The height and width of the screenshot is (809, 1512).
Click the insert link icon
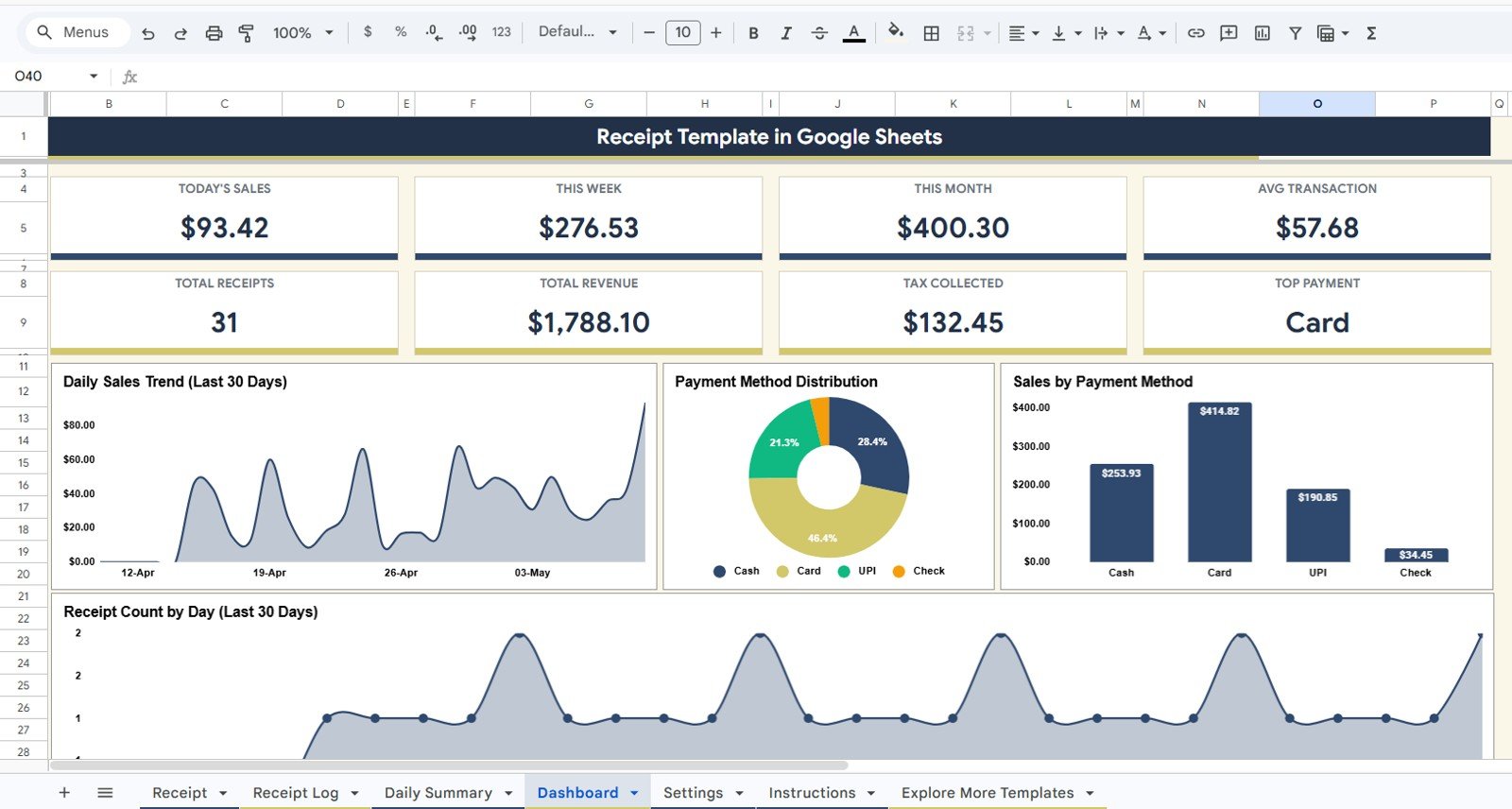click(1195, 33)
